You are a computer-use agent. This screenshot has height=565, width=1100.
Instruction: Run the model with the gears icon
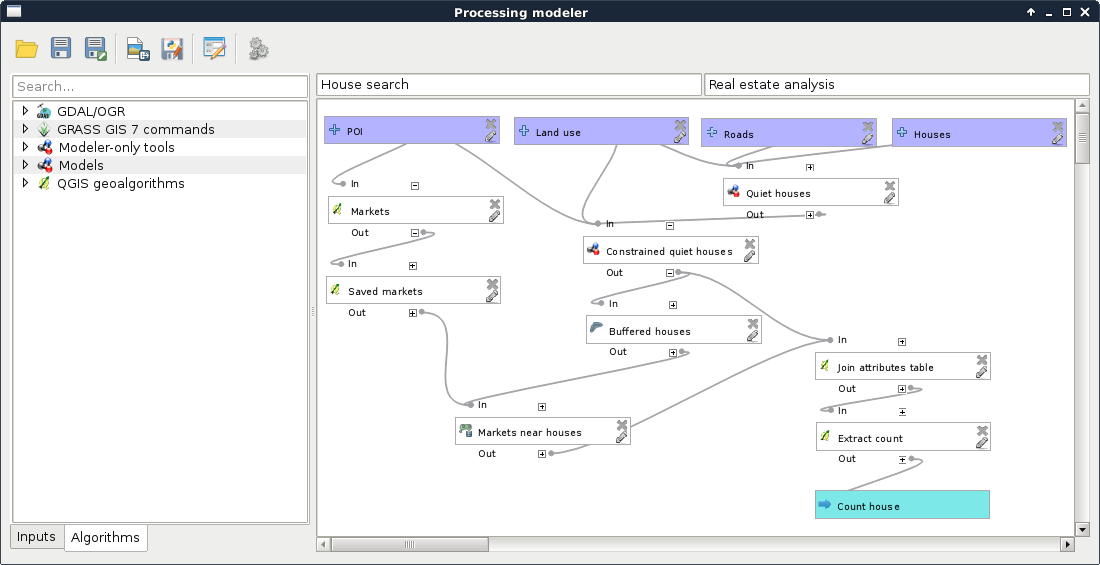tap(258, 48)
